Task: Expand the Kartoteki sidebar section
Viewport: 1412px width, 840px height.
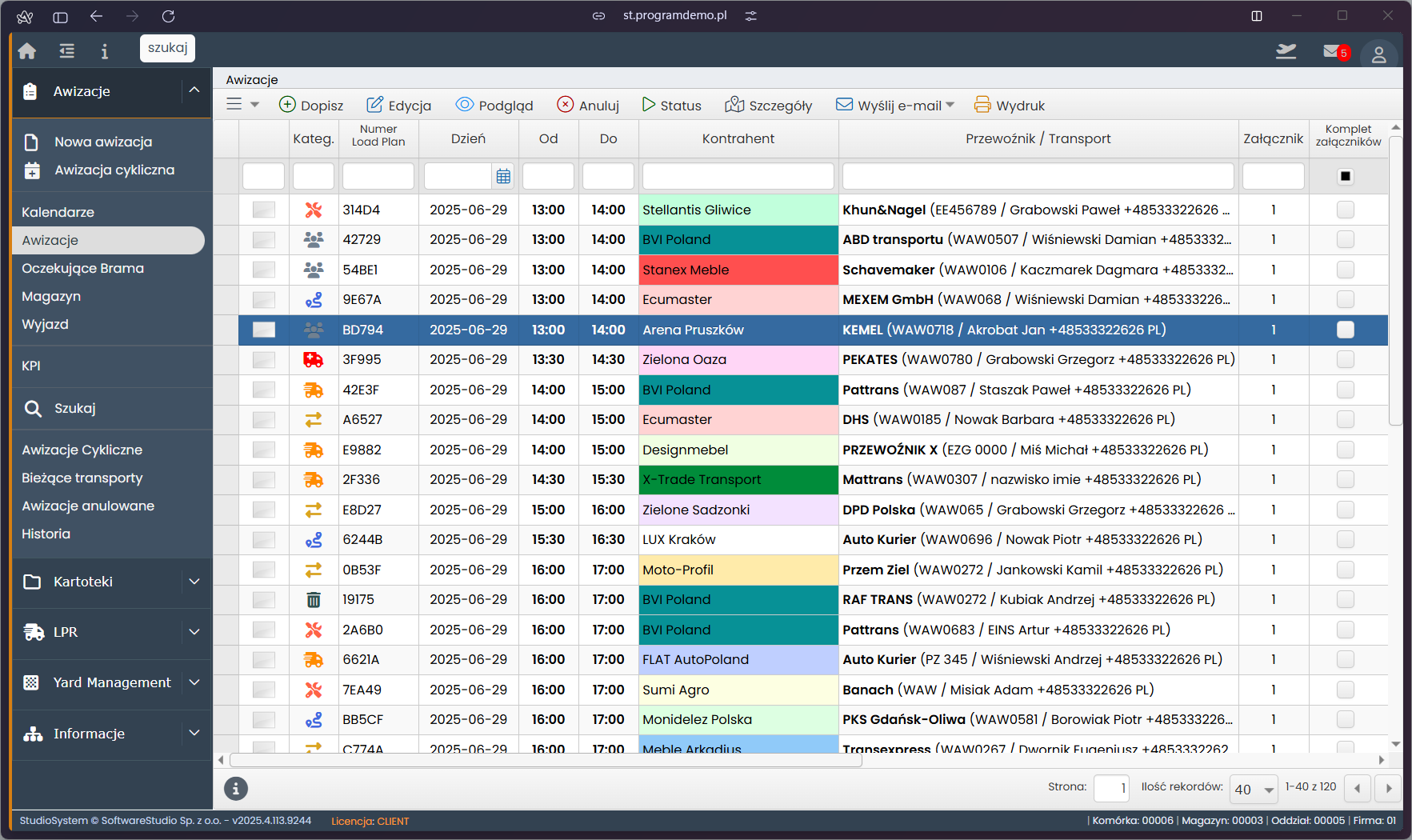Action: coord(194,582)
